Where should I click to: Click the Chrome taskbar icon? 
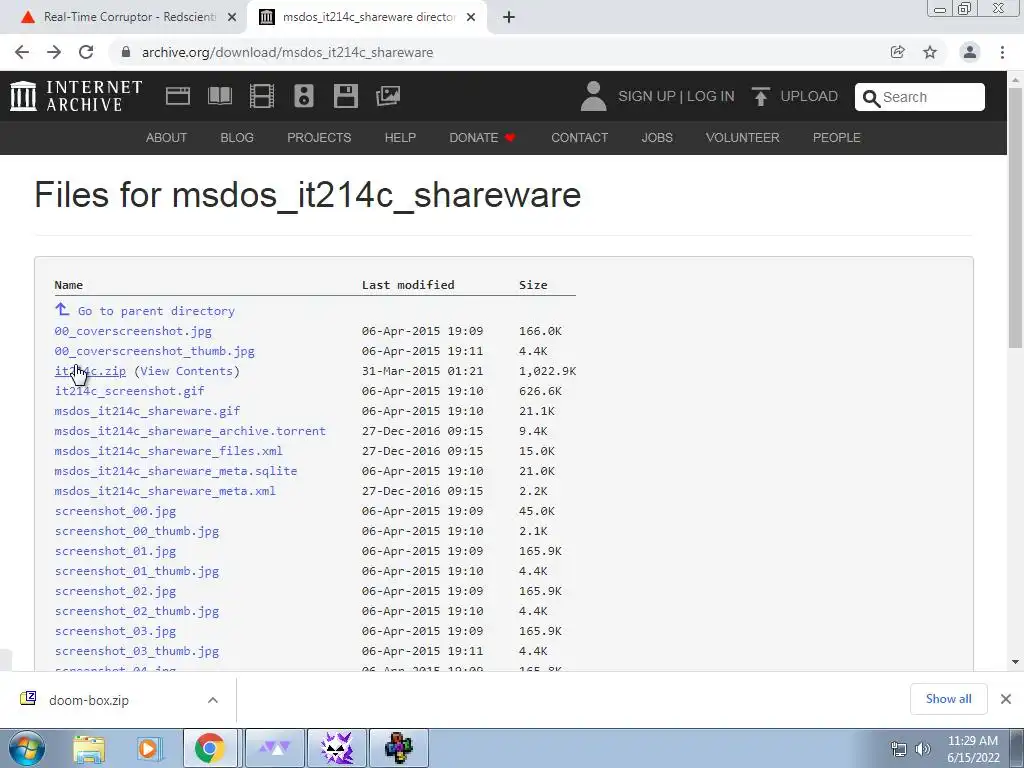click(x=210, y=748)
